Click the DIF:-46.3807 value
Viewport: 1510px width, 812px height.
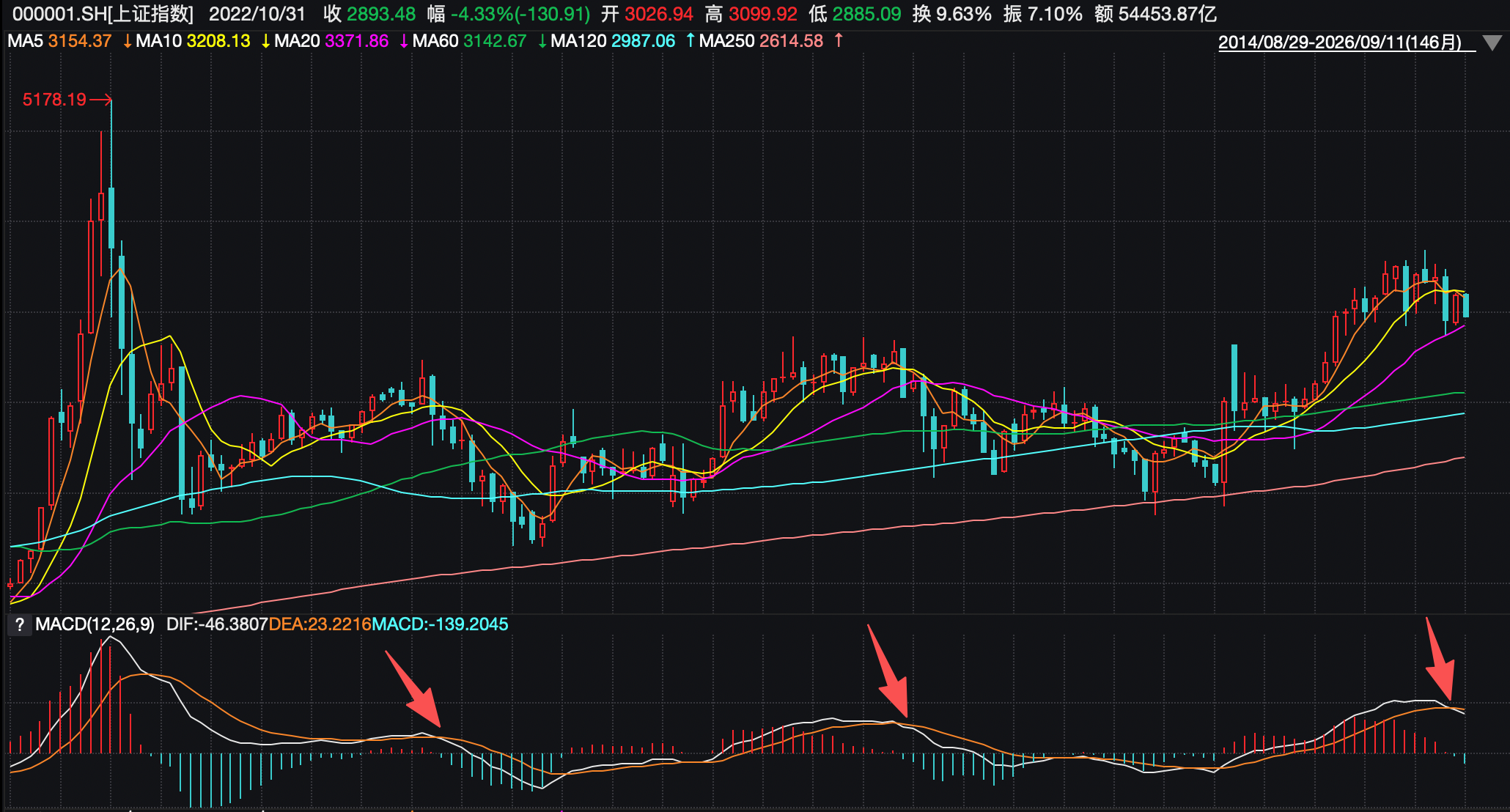point(217,624)
